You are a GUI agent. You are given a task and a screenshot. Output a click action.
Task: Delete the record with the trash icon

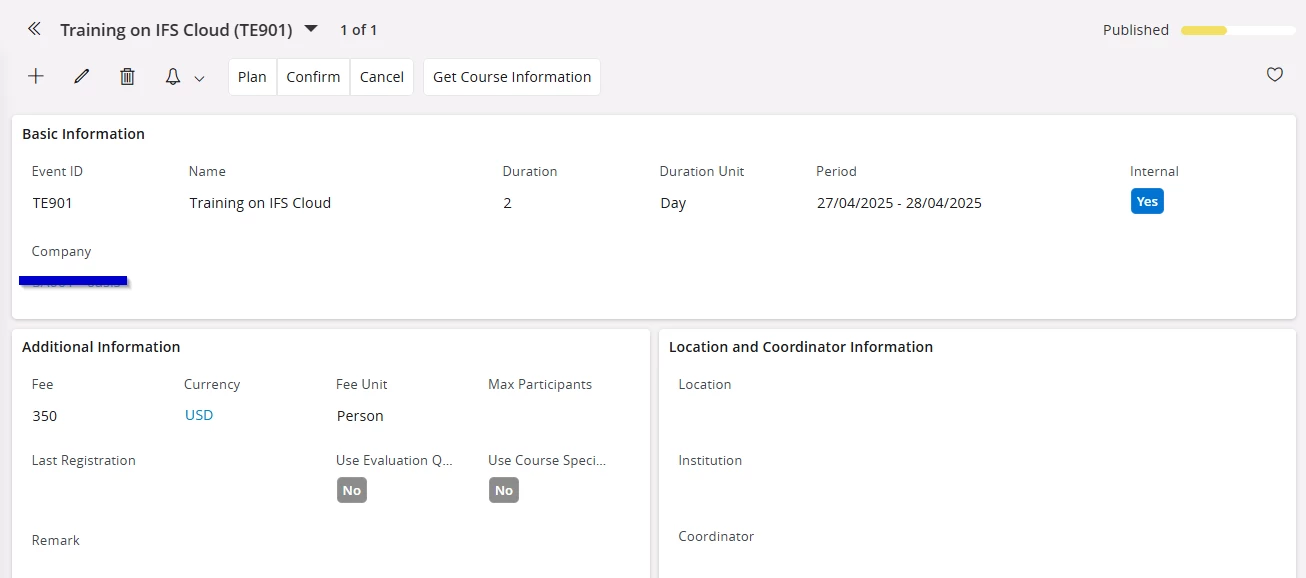coord(127,77)
